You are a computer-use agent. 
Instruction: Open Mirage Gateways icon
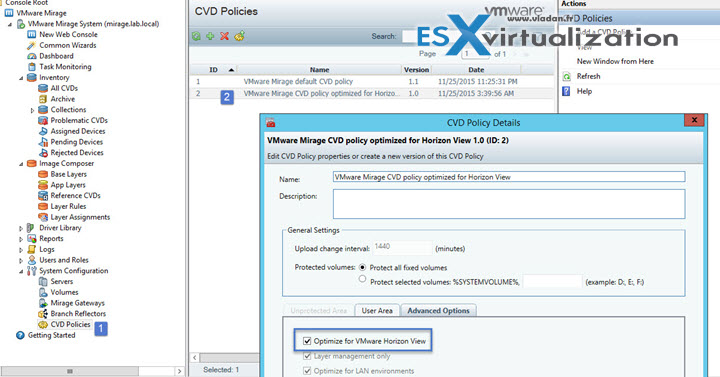(43, 303)
